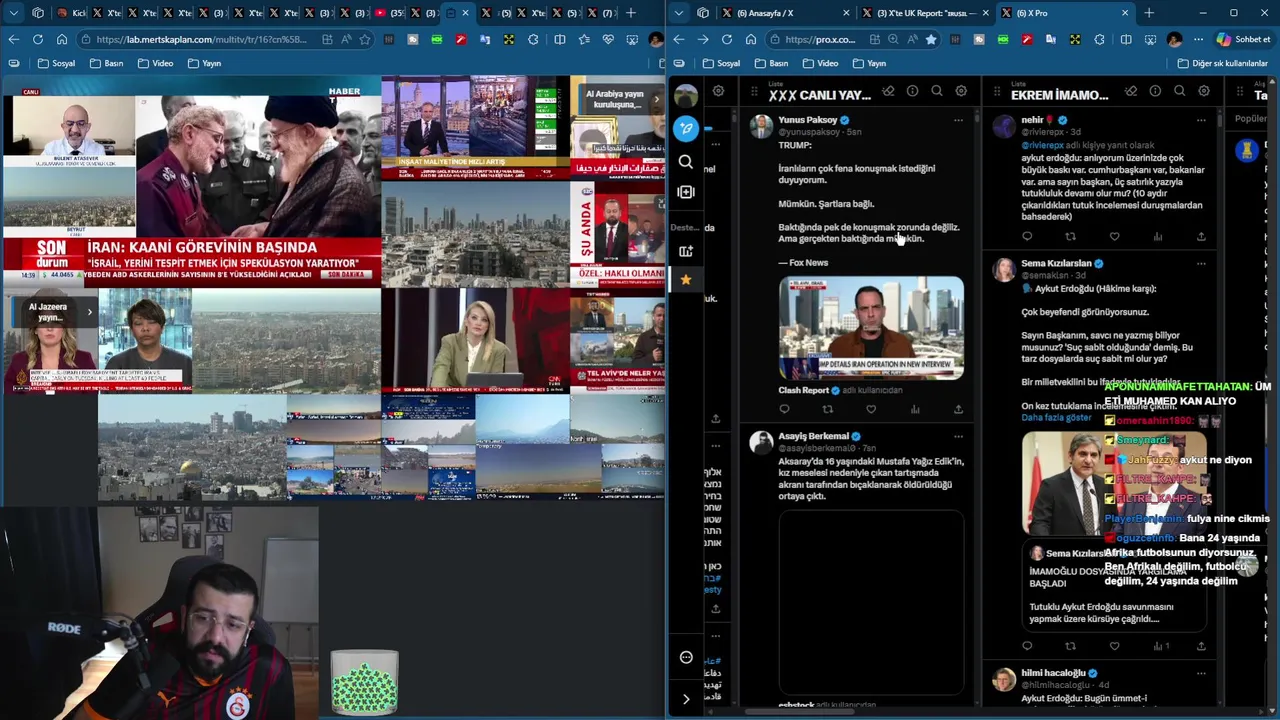Click the blonde anchor news stream tile
The height and width of the screenshot is (720, 1280).
(475, 341)
